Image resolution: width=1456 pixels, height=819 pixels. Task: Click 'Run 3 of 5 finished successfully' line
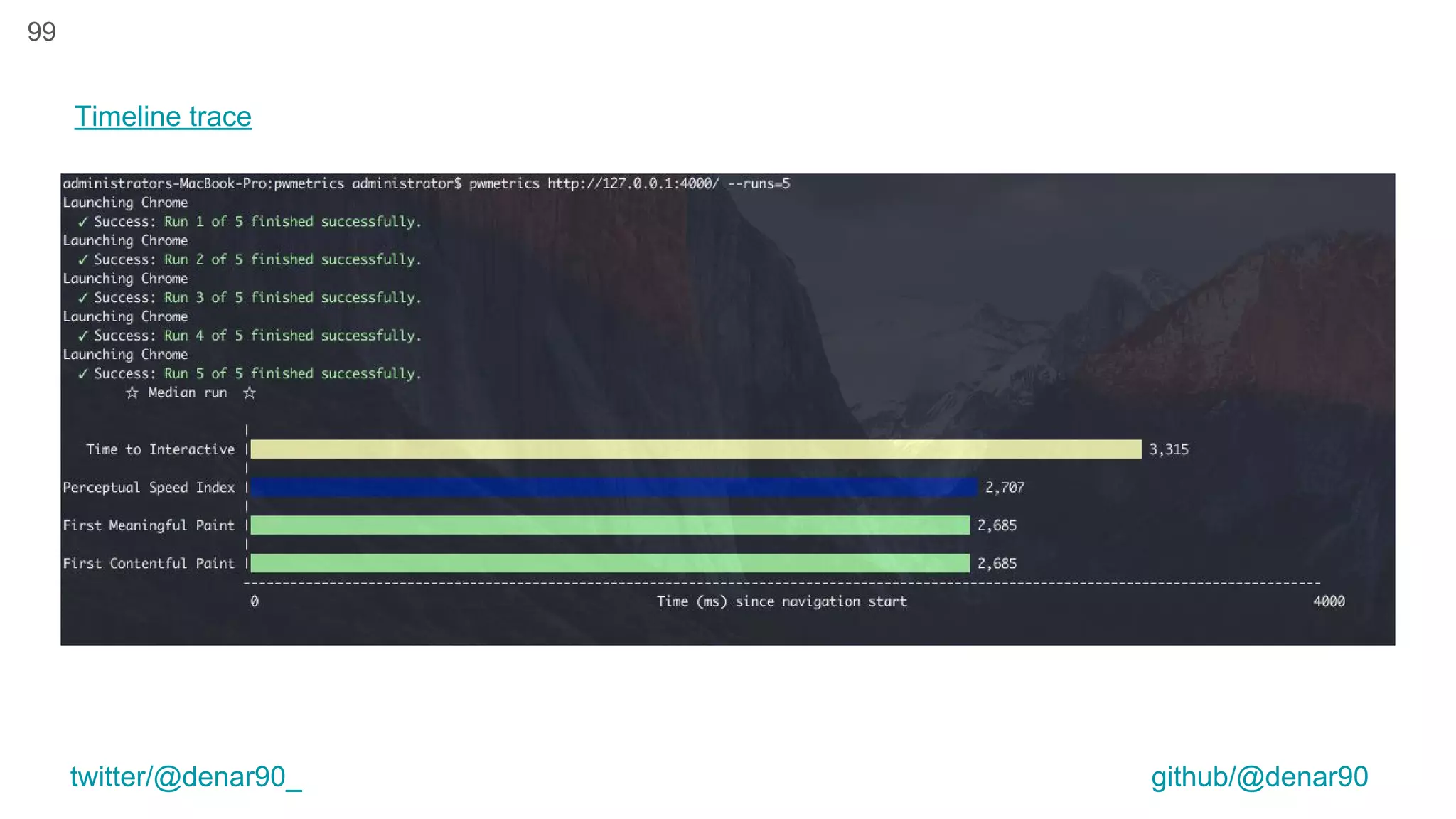[292, 297]
